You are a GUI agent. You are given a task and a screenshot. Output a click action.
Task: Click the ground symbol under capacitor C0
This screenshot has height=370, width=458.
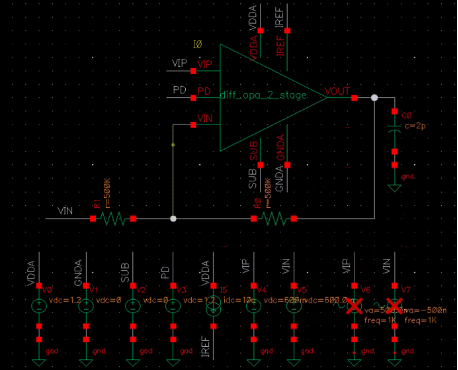[395, 188]
